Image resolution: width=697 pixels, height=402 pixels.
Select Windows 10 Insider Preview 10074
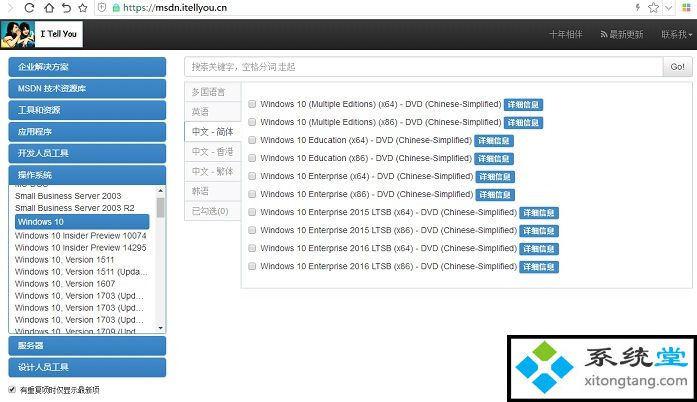(x=80, y=236)
